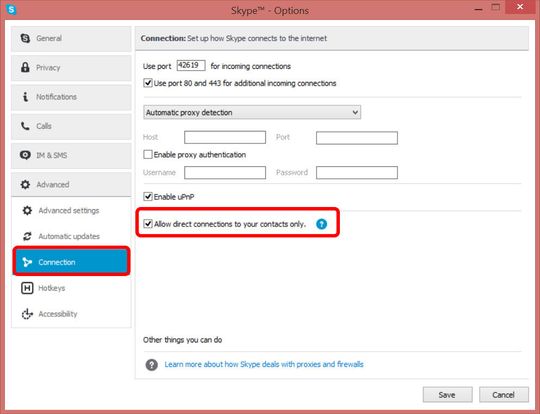Click the incoming connections port field
The height and width of the screenshot is (414, 540).
pyautogui.click(x=191, y=65)
